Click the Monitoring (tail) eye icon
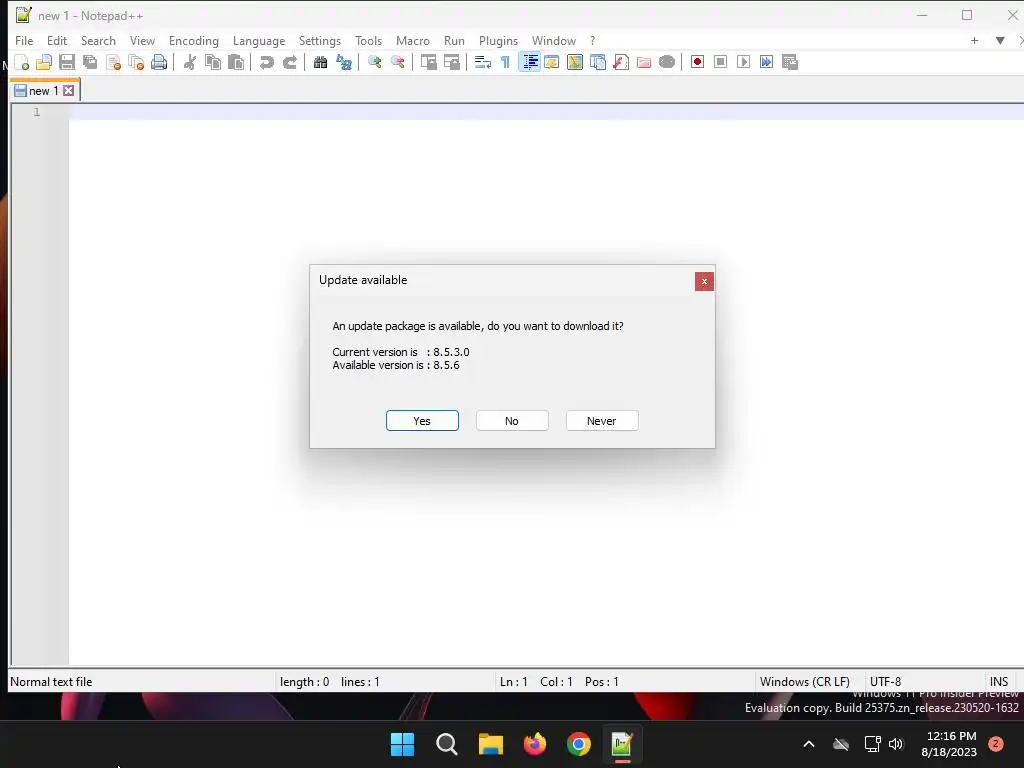The height and width of the screenshot is (768, 1024). [667, 62]
